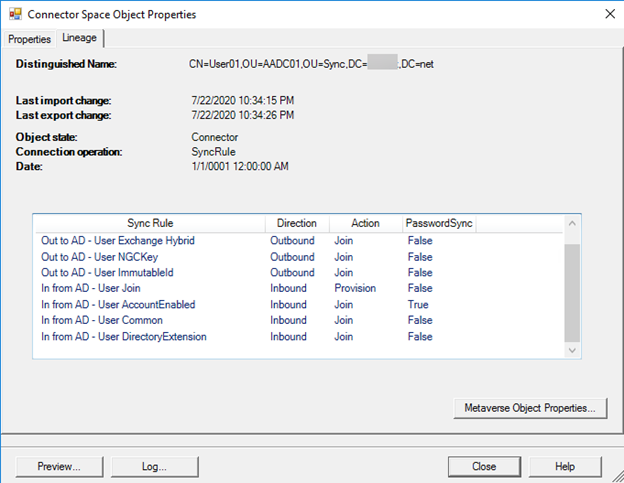Close the dialog with the Close button
Image resolution: width=624 pixels, height=483 pixels.
(x=484, y=466)
